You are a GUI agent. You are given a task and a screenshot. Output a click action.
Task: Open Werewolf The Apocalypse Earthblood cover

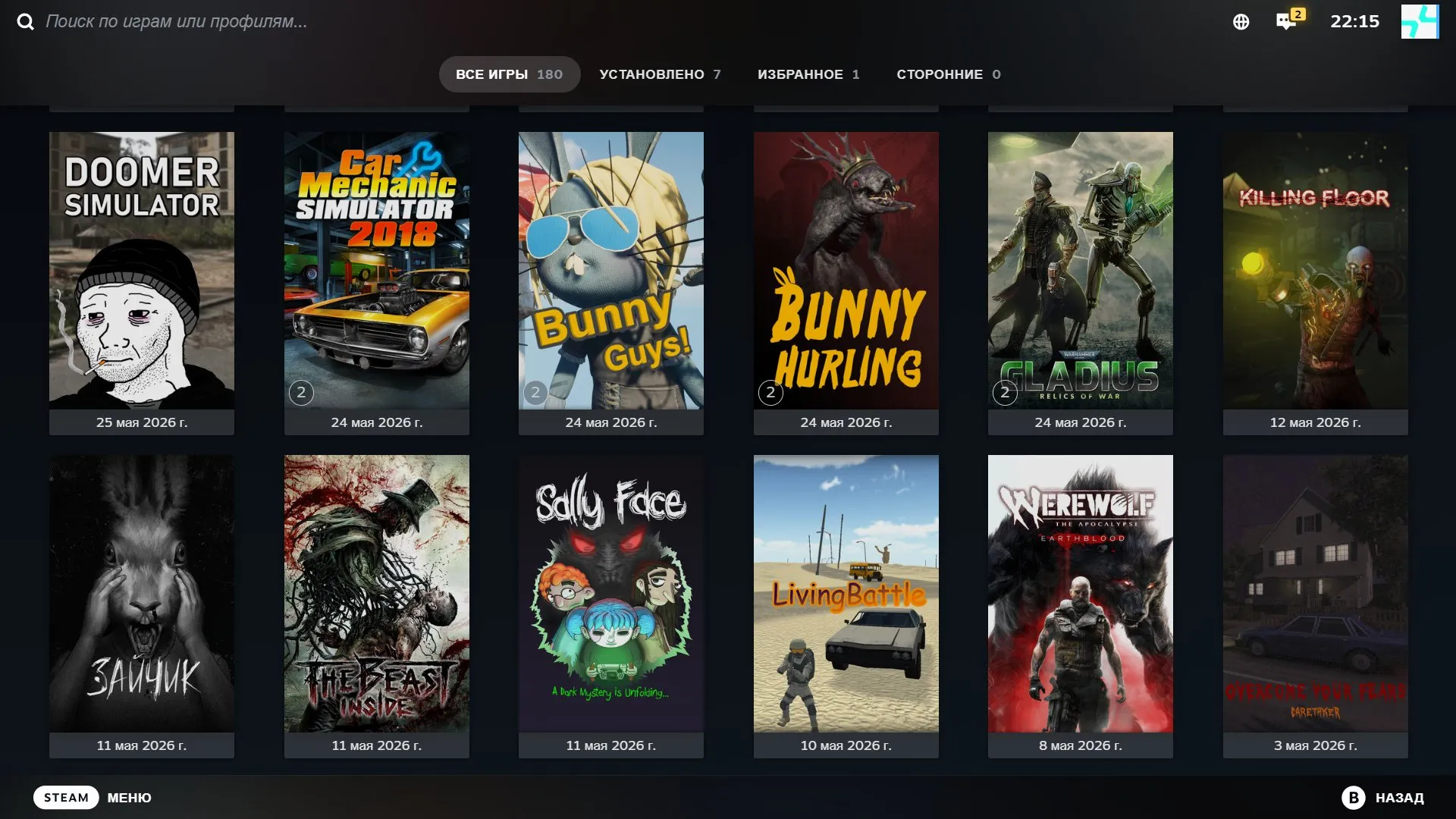pyautogui.click(x=1081, y=594)
